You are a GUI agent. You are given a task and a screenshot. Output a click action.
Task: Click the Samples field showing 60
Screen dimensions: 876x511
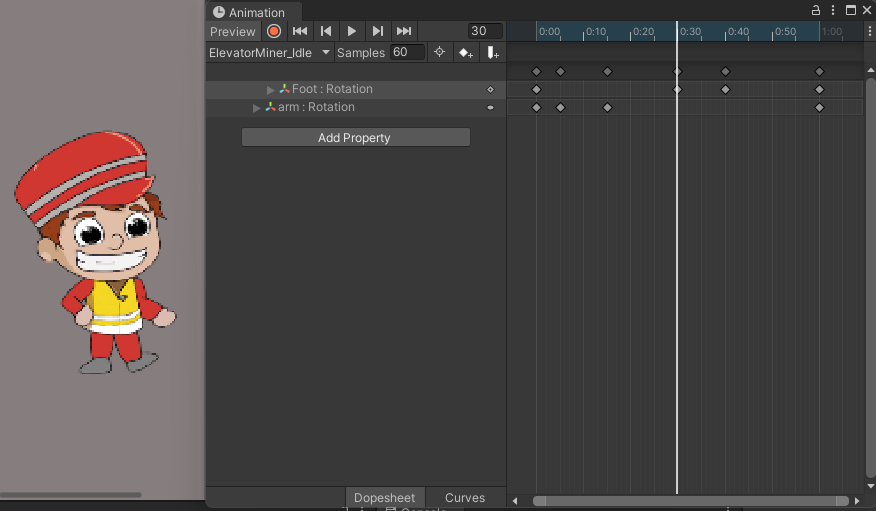click(407, 52)
